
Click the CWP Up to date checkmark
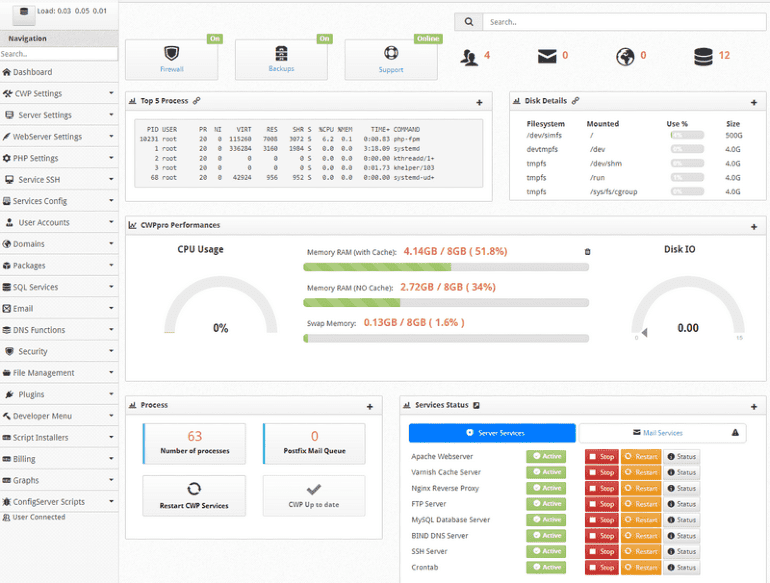[x=314, y=489]
